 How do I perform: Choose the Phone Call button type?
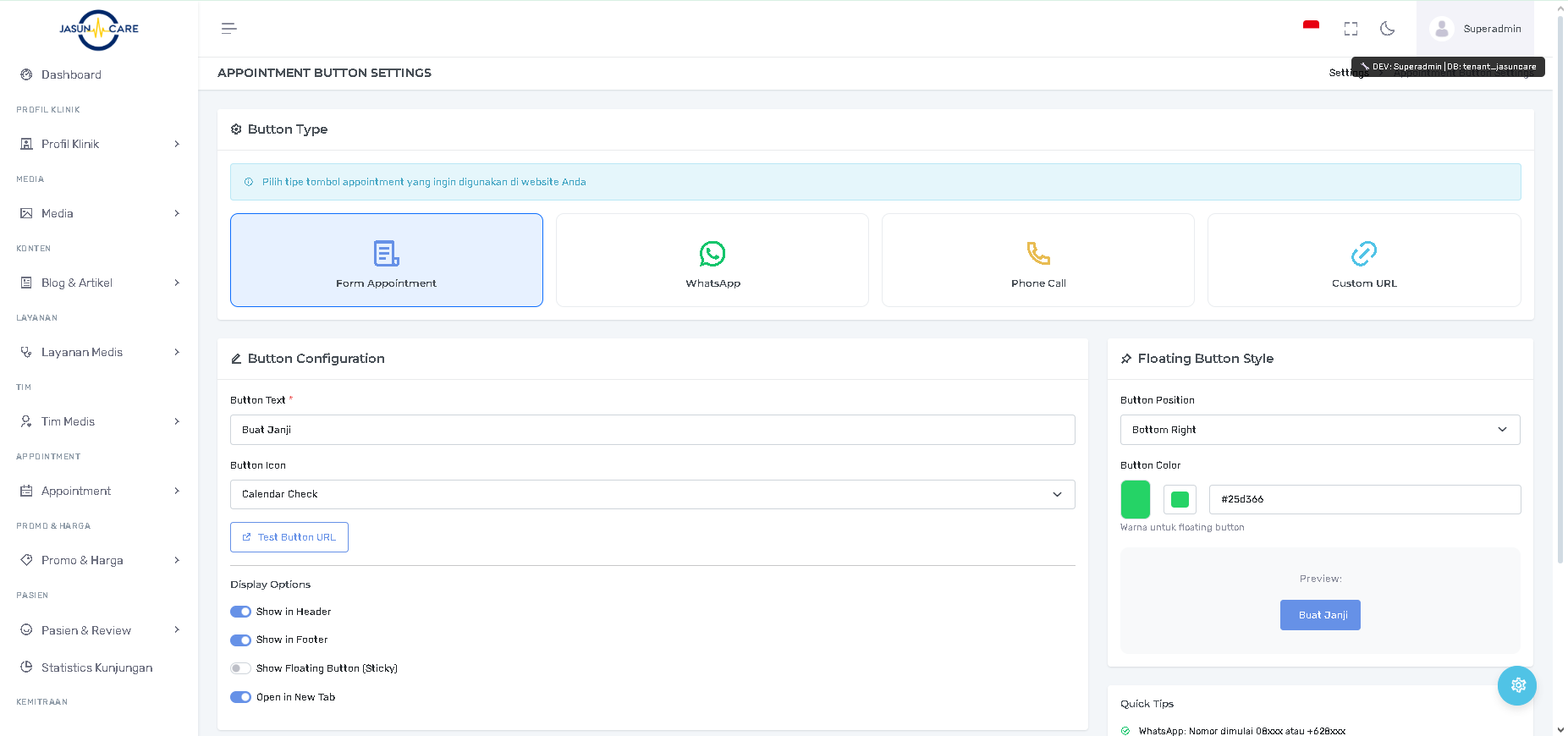(x=1037, y=260)
